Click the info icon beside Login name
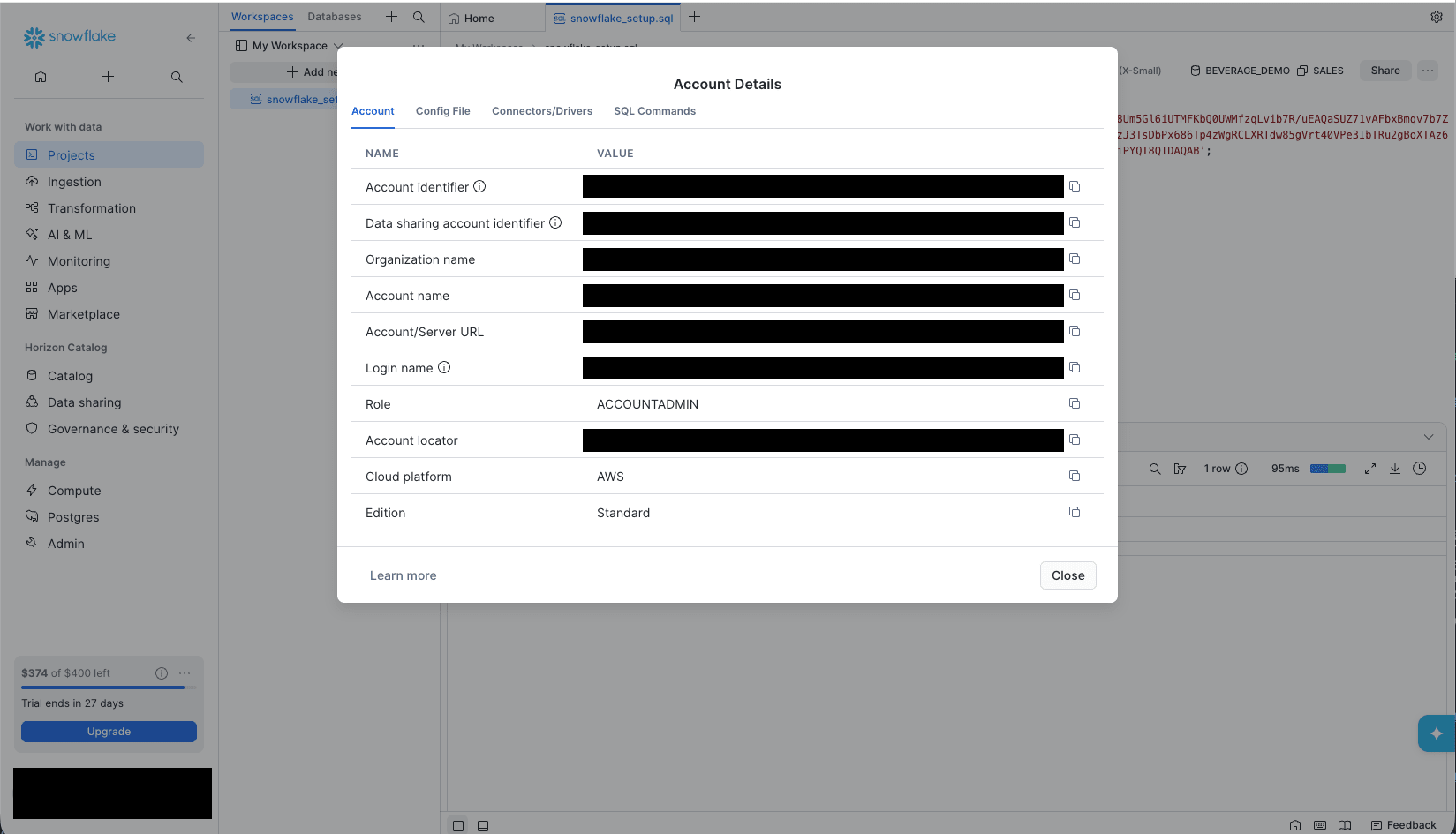Screen dimensions: 1456x834 pos(444,367)
